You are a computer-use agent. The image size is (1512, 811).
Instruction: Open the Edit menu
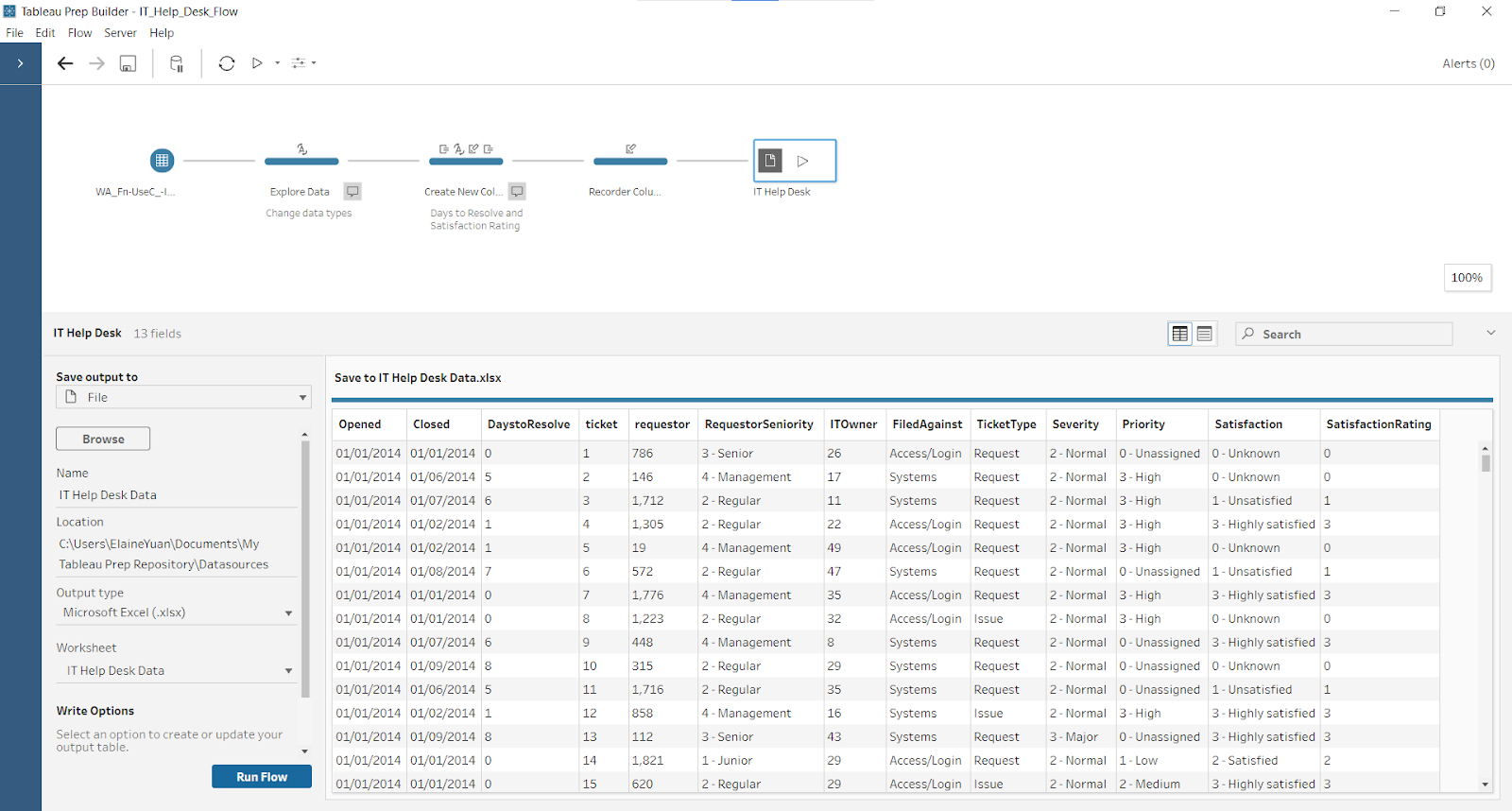click(45, 32)
